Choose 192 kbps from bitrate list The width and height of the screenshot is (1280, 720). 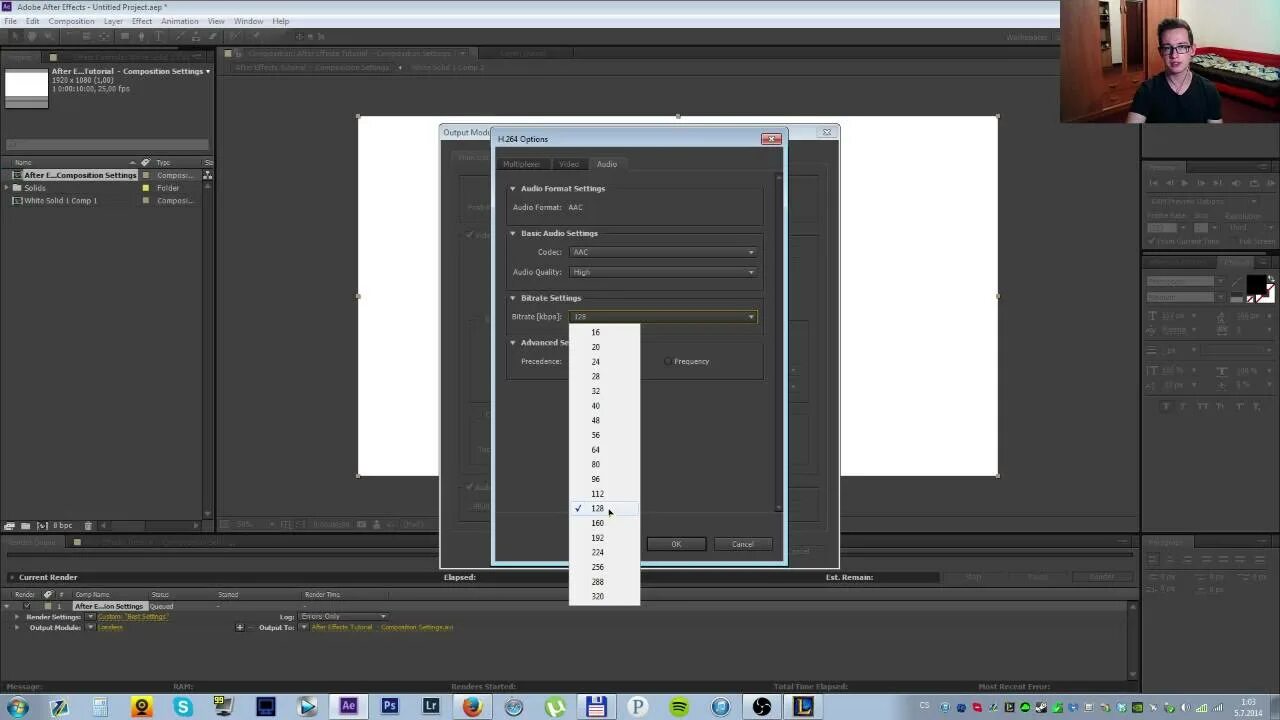tap(604, 538)
